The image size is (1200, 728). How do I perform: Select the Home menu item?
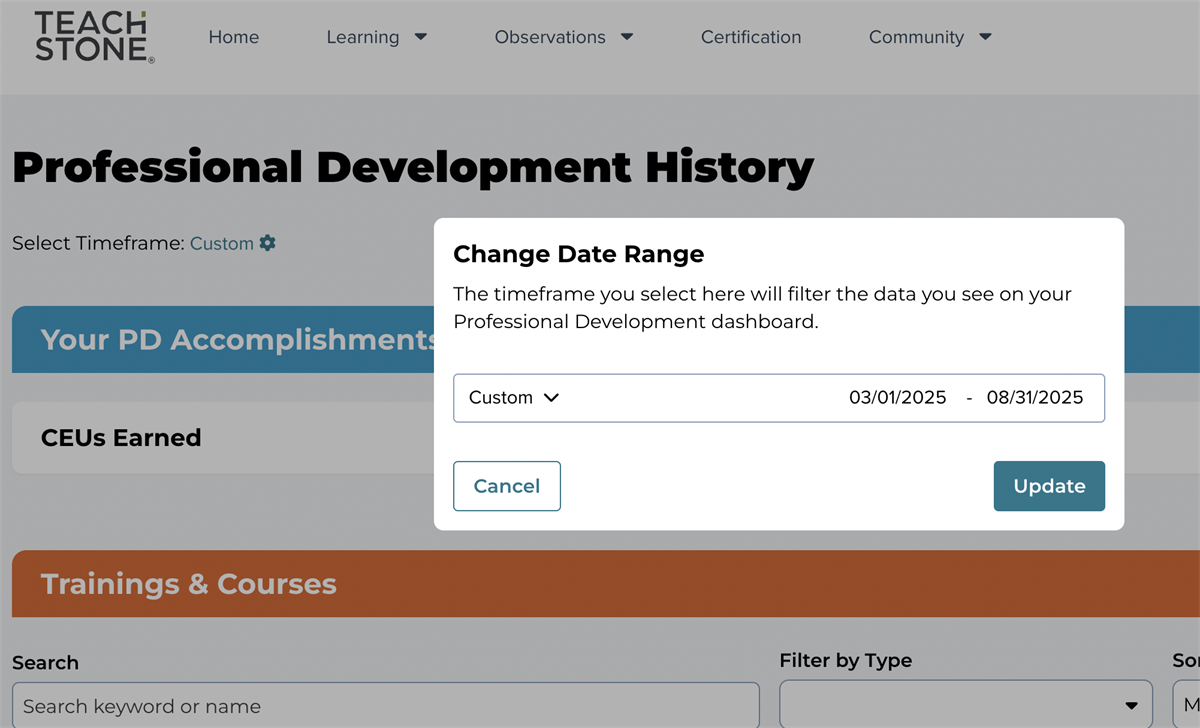click(x=233, y=37)
